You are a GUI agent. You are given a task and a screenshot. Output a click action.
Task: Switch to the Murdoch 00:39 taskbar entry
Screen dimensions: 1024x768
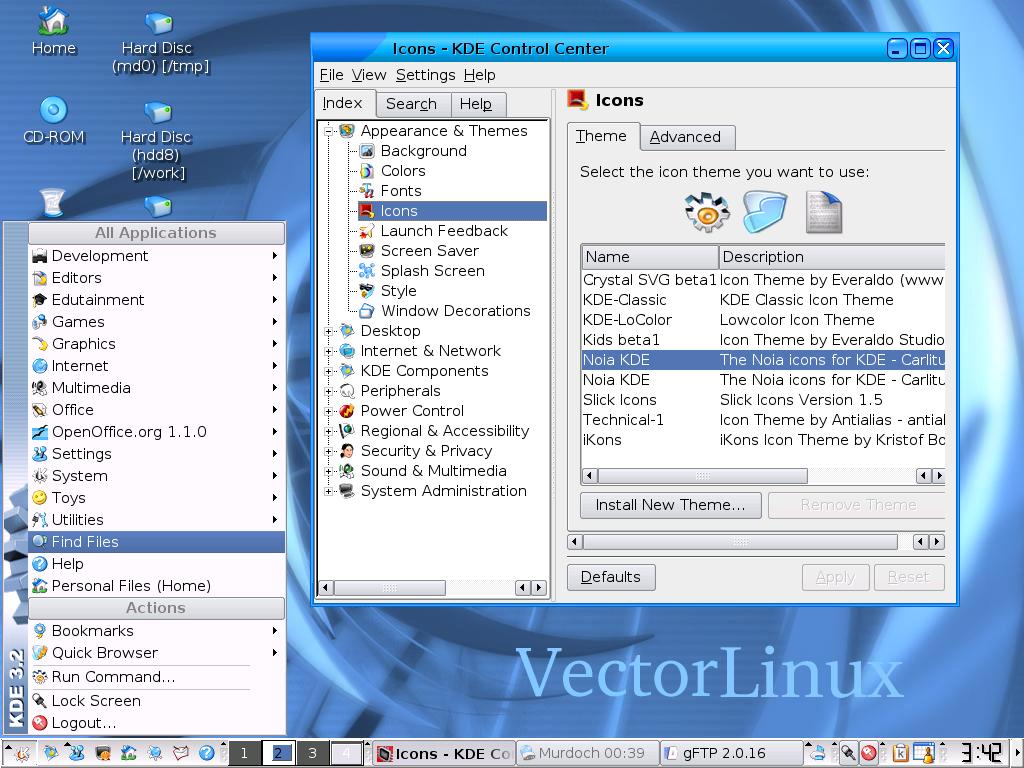[x=587, y=754]
